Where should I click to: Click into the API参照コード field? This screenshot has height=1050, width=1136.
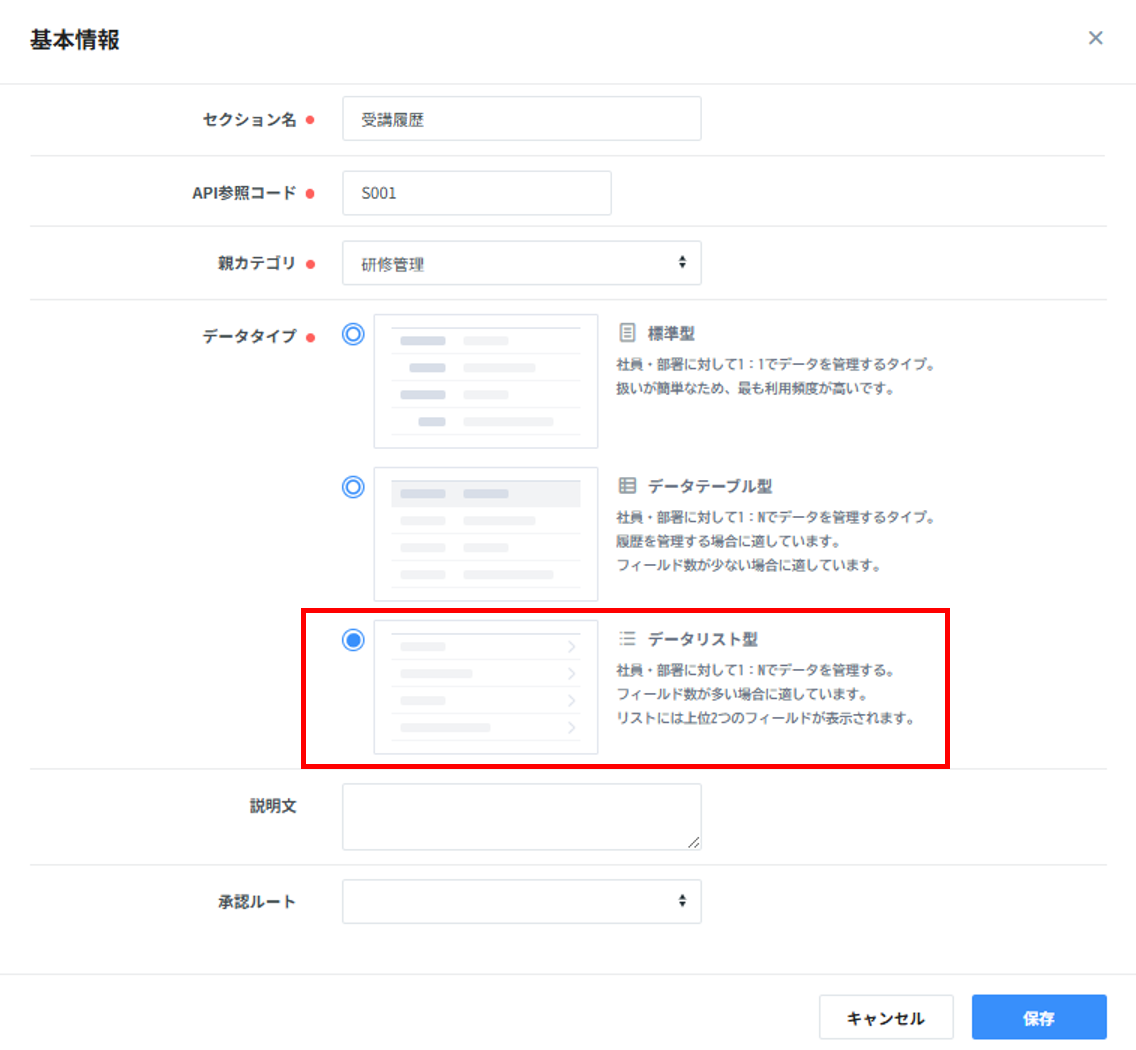pos(476,193)
